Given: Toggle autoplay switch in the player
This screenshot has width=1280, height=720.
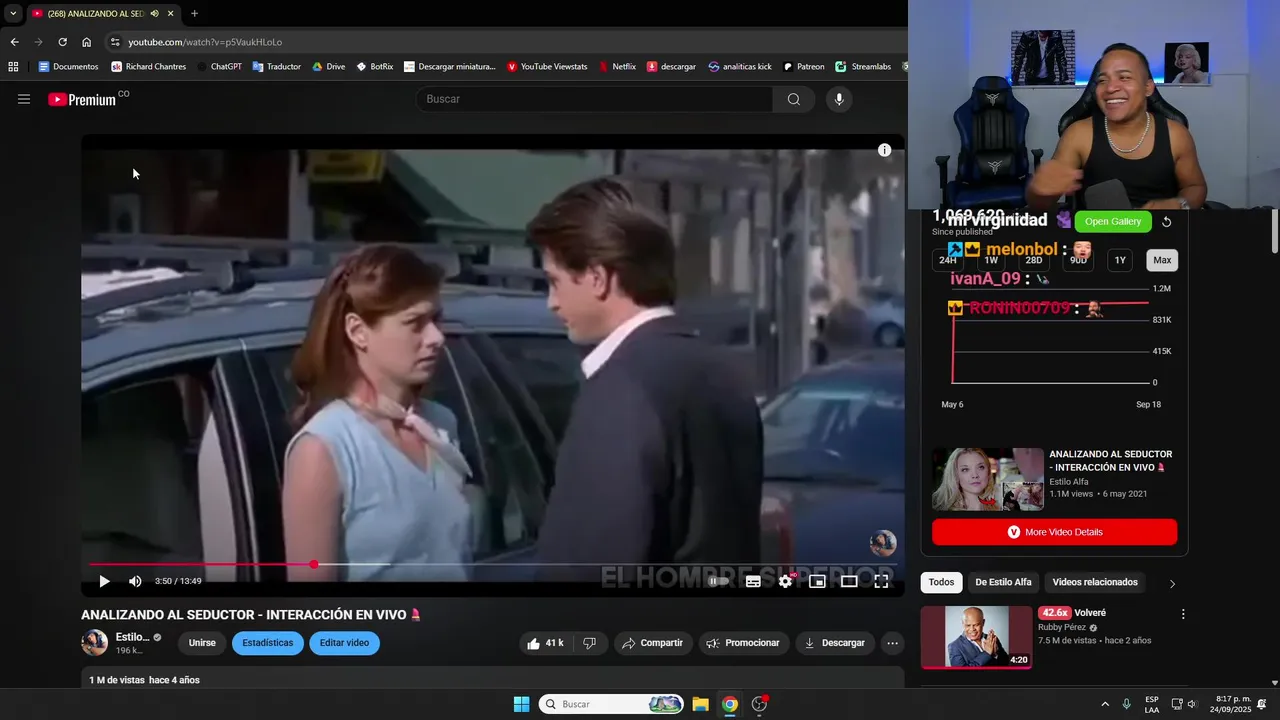Looking at the screenshot, I should [718, 581].
